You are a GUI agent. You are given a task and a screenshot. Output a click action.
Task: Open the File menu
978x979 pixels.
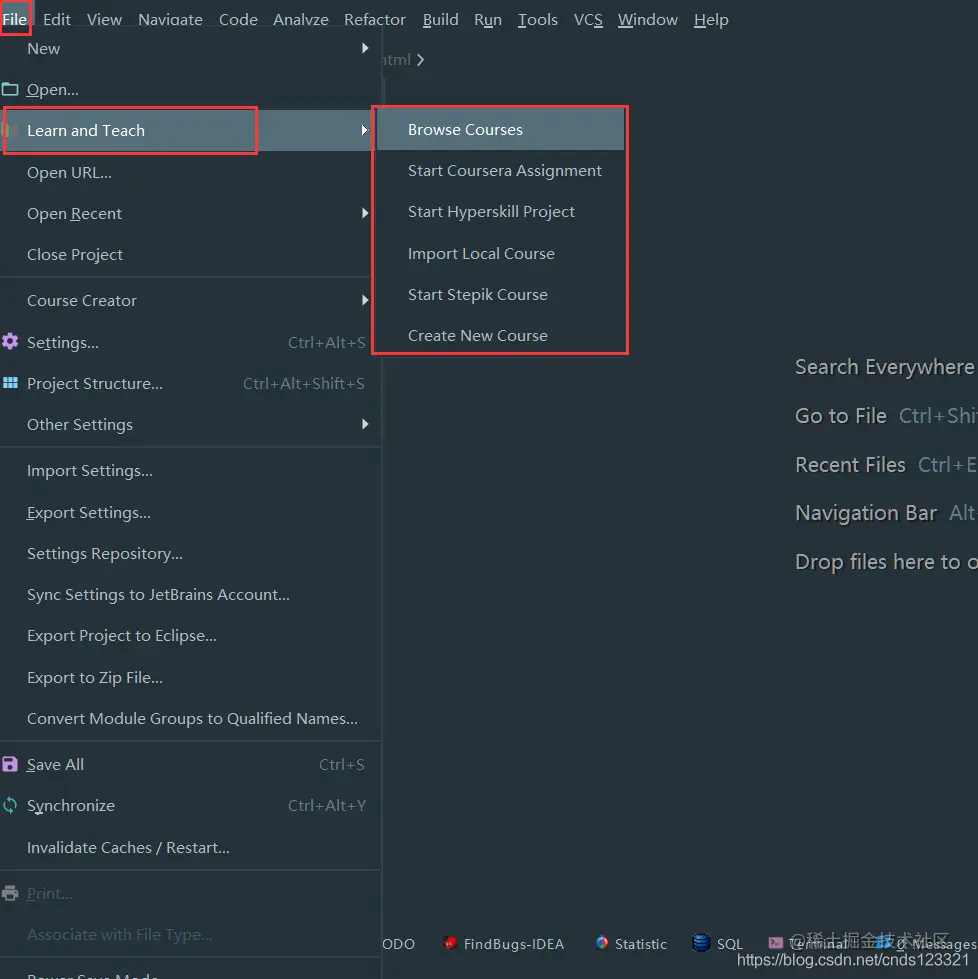pyautogui.click(x=14, y=19)
